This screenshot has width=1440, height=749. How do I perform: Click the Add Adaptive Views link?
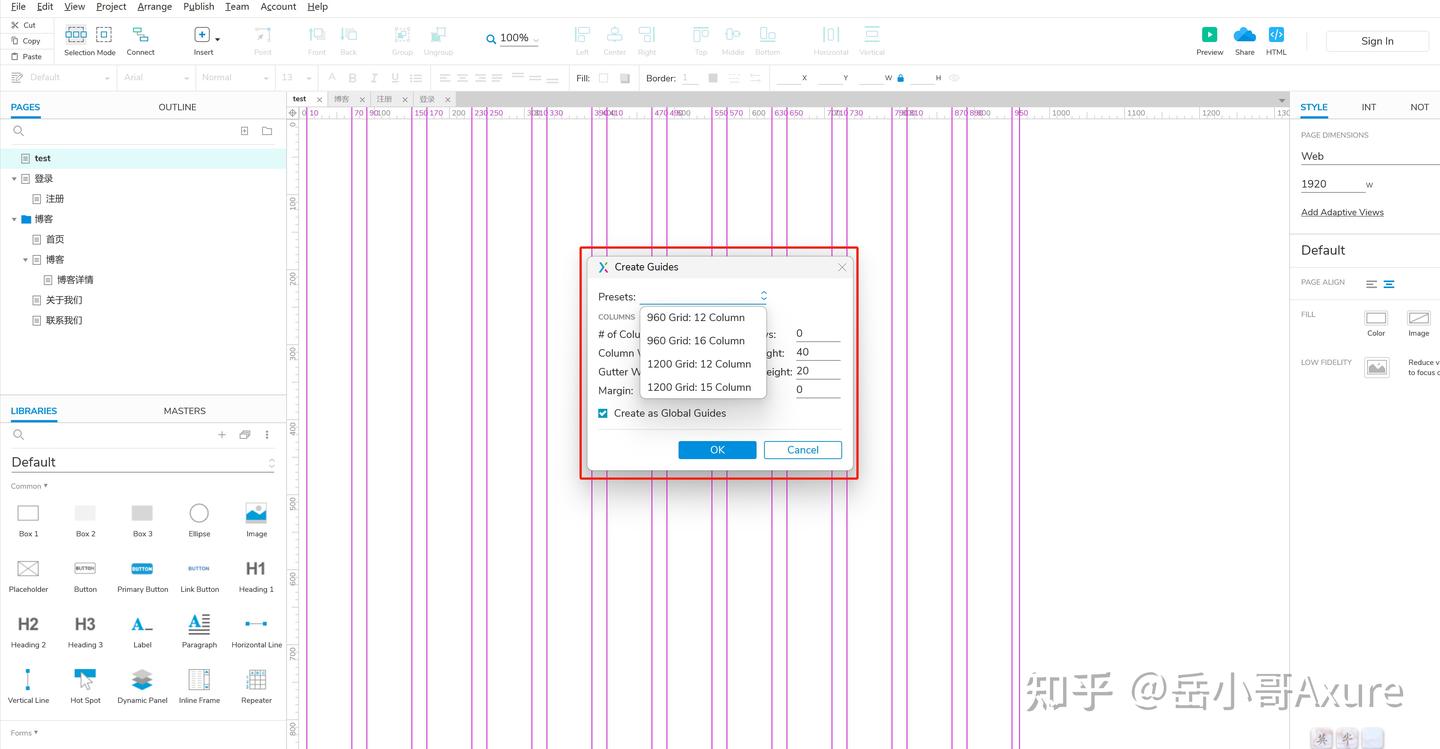pyautogui.click(x=1342, y=212)
